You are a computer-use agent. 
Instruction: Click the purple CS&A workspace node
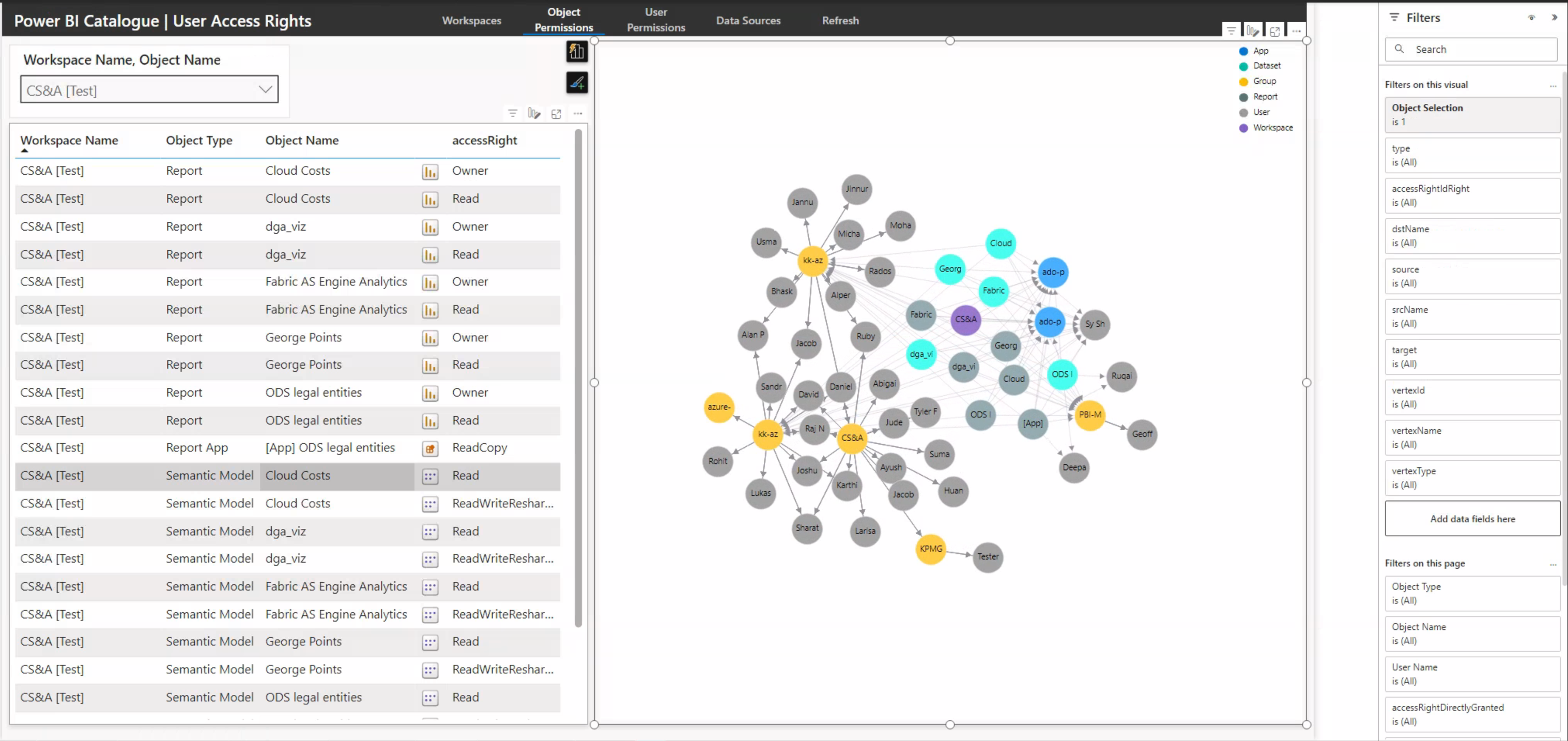[965, 320]
